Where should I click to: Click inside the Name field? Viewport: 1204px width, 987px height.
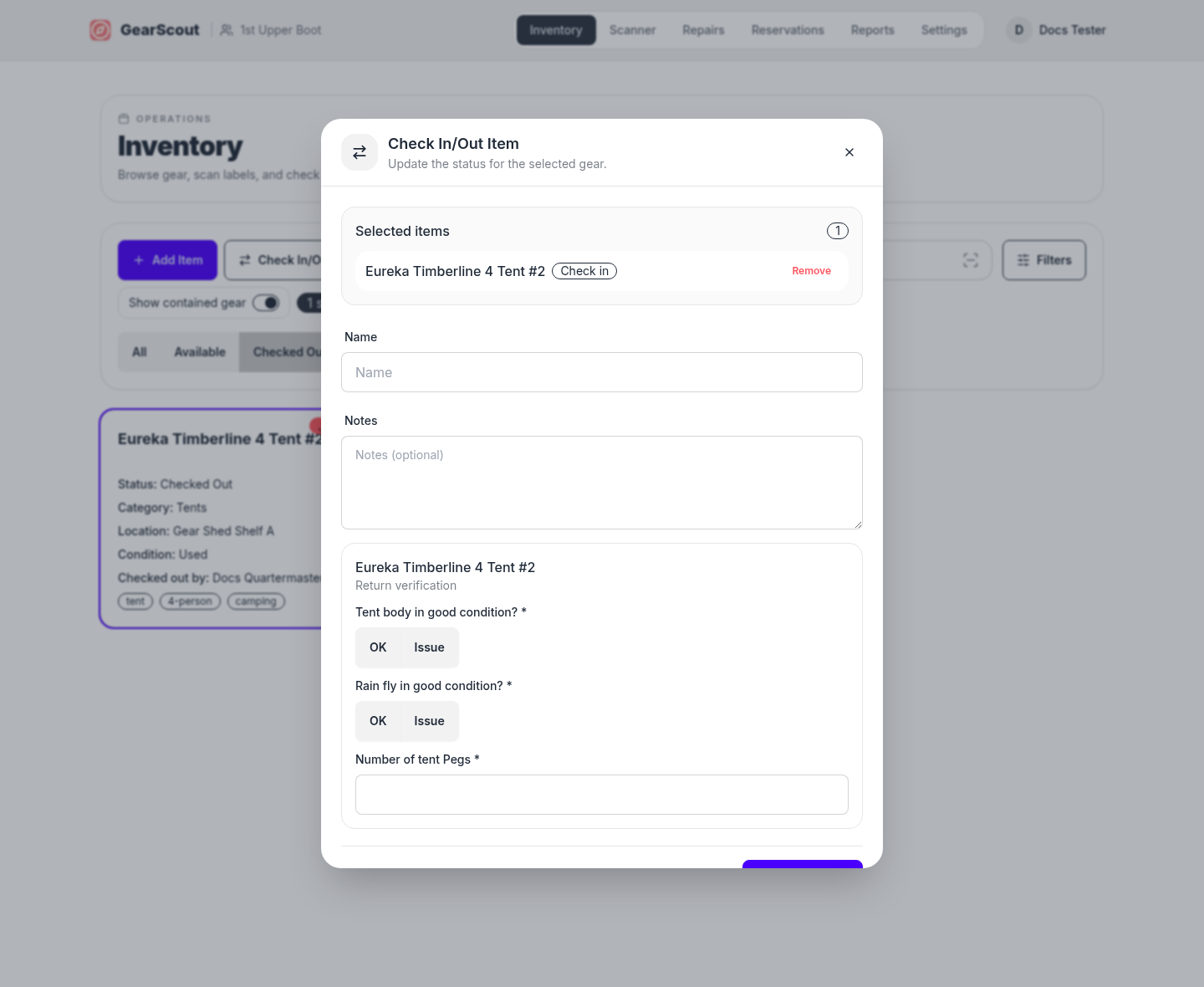point(601,372)
